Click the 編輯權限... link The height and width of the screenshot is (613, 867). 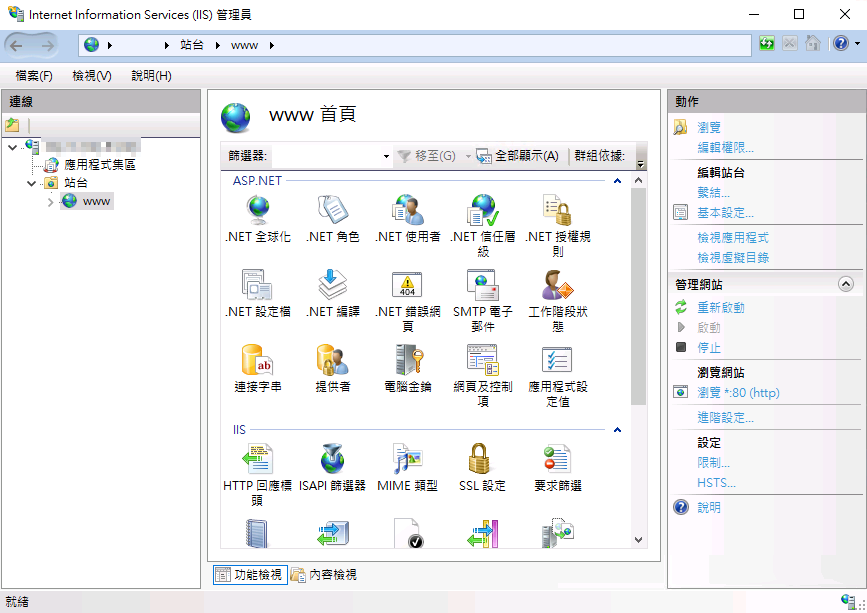[x=725, y=148]
